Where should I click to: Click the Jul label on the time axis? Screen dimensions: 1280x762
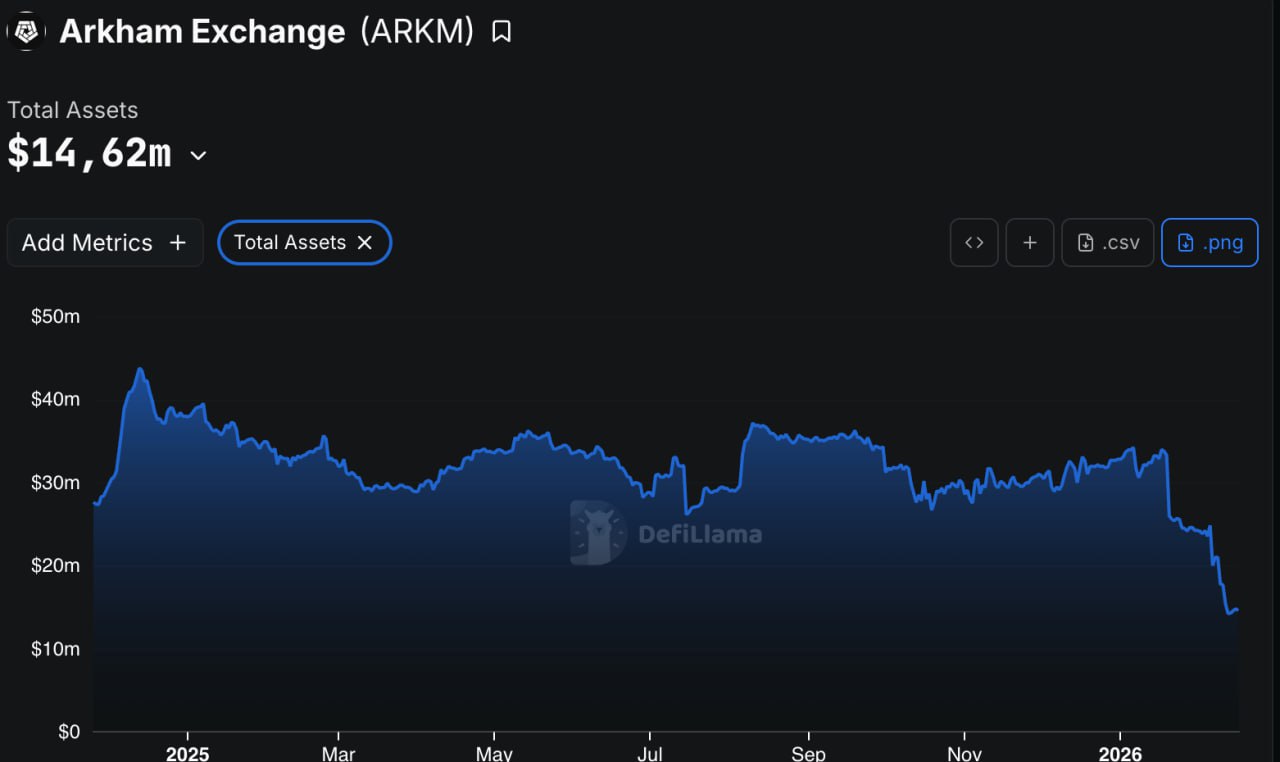click(650, 752)
